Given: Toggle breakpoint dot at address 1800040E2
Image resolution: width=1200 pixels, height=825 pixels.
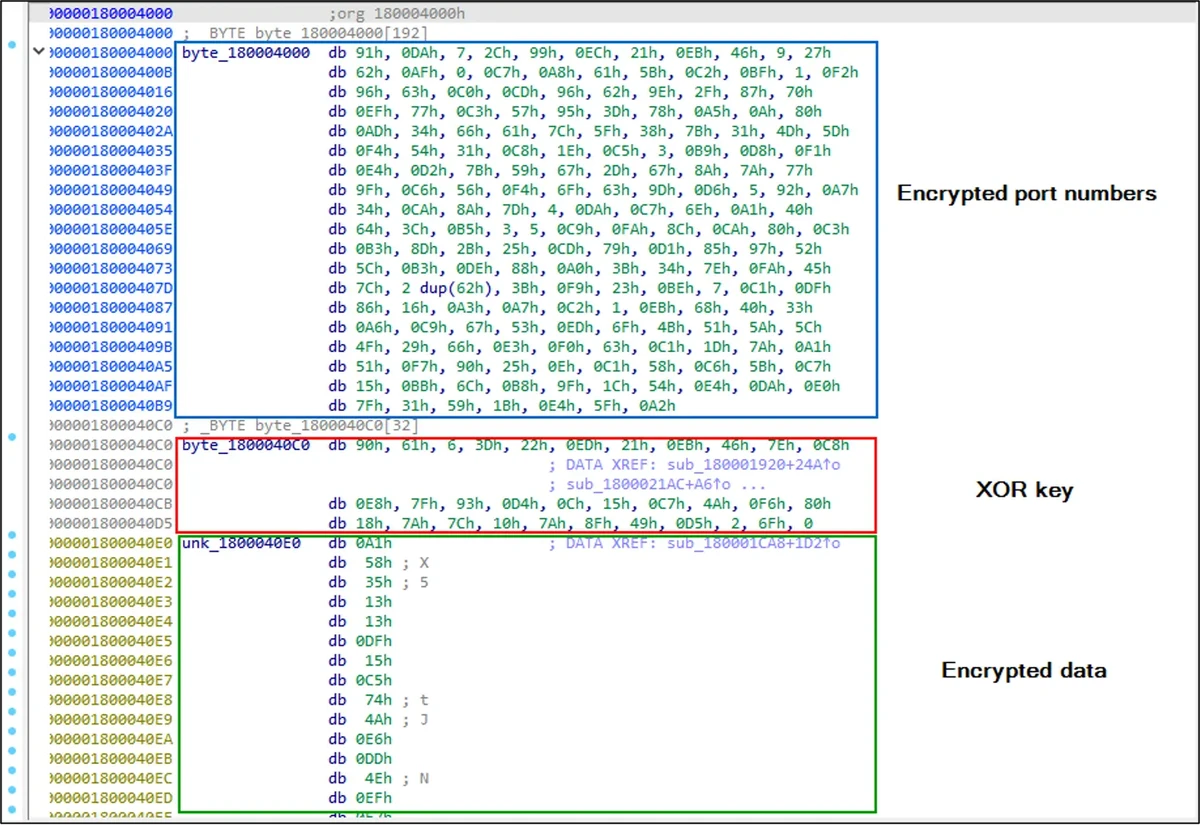Looking at the screenshot, I should (11, 582).
